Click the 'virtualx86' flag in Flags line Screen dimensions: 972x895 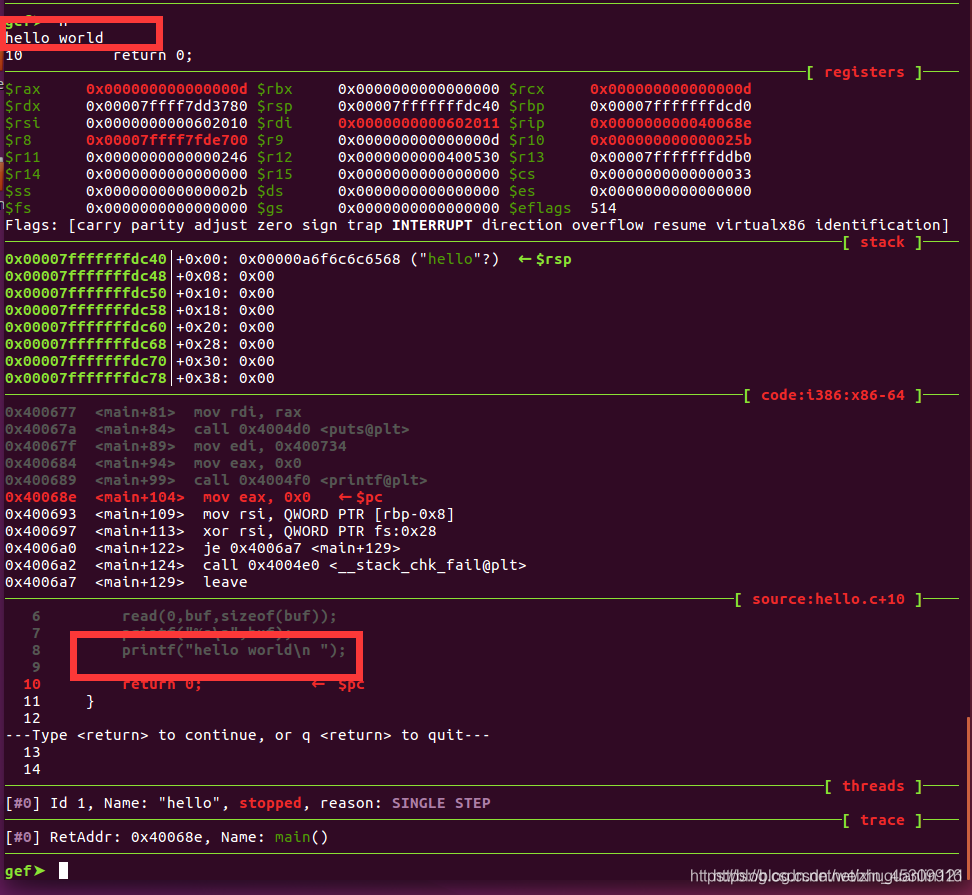point(761,225)
